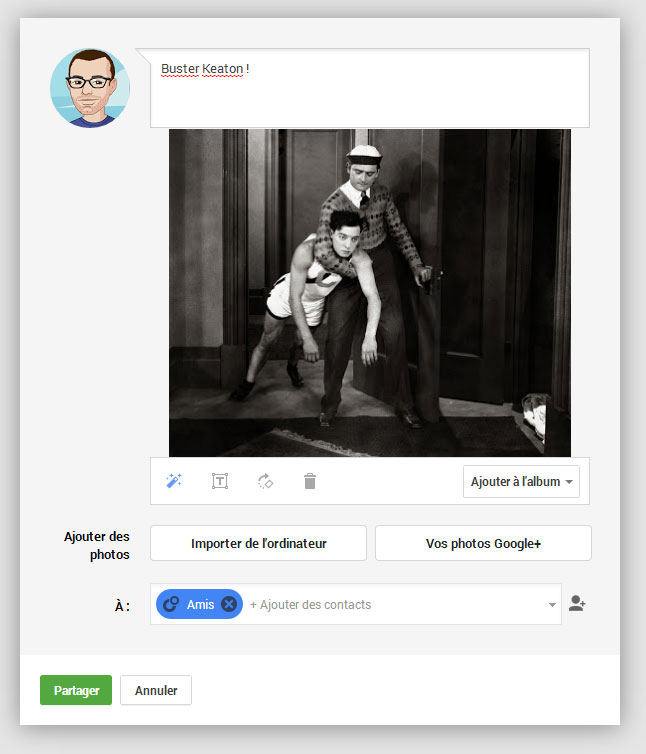Open the "Ajouter à l'album" dropdown
Viewport: 646px width, 754px height.
pos(521,481)
